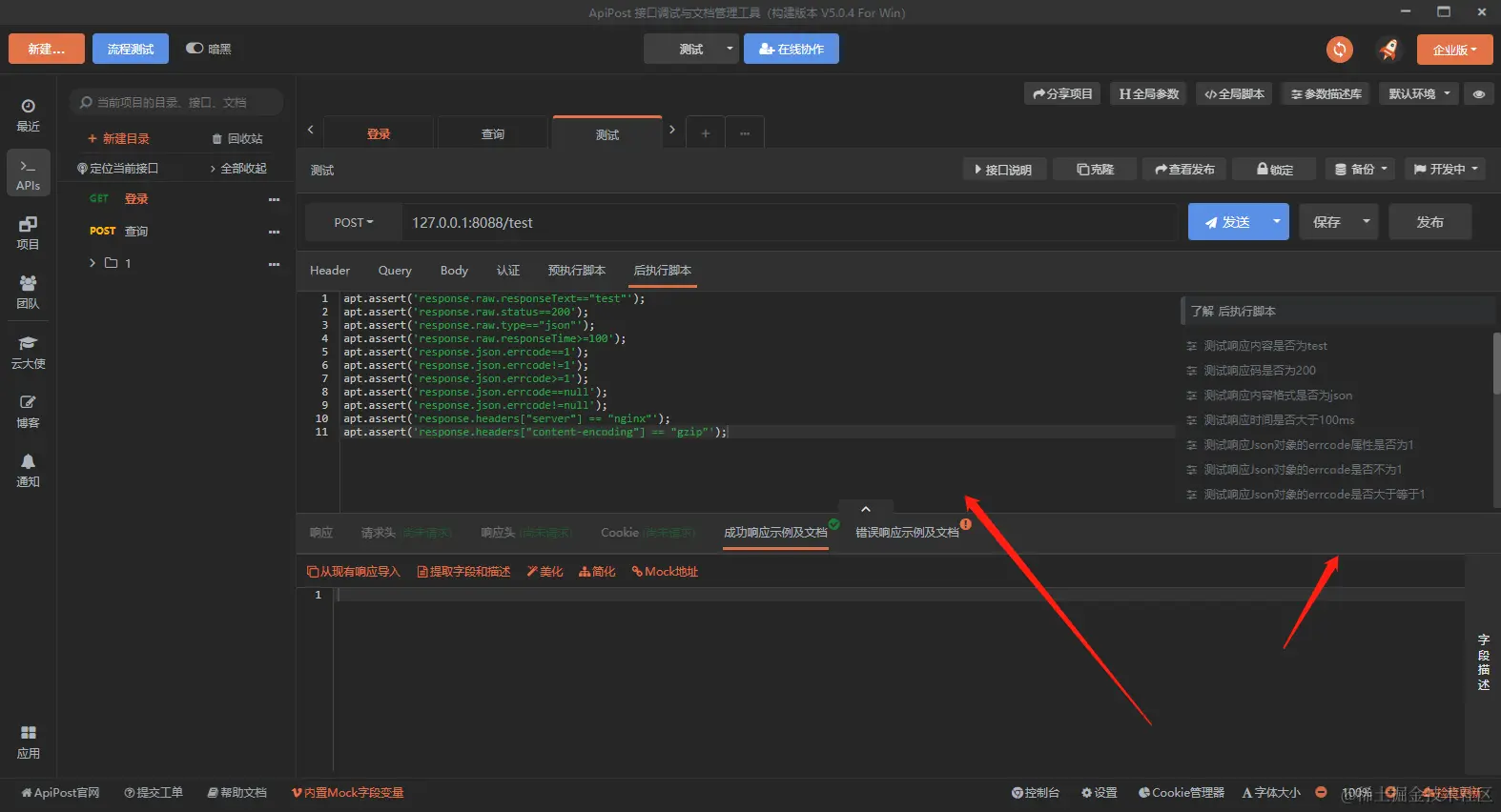The height and width of the screenshot is (812, 1501).
Task: Click the snippet list scrollbar
Action: 1496,362
